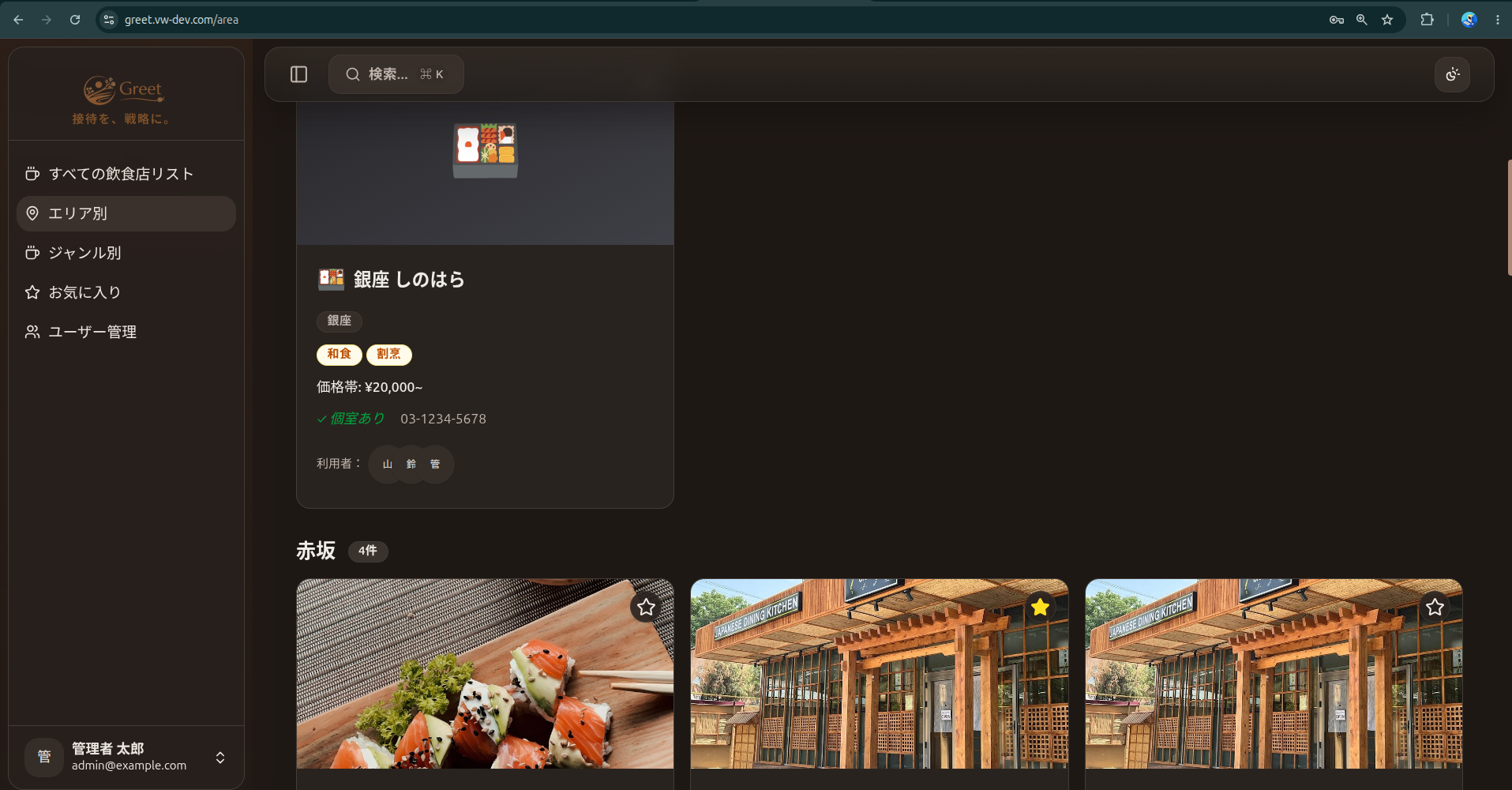Select the 銀座 area badge
Viewport: 1512px width, 790px height.
pyautogui.click(x=340, y=321)
